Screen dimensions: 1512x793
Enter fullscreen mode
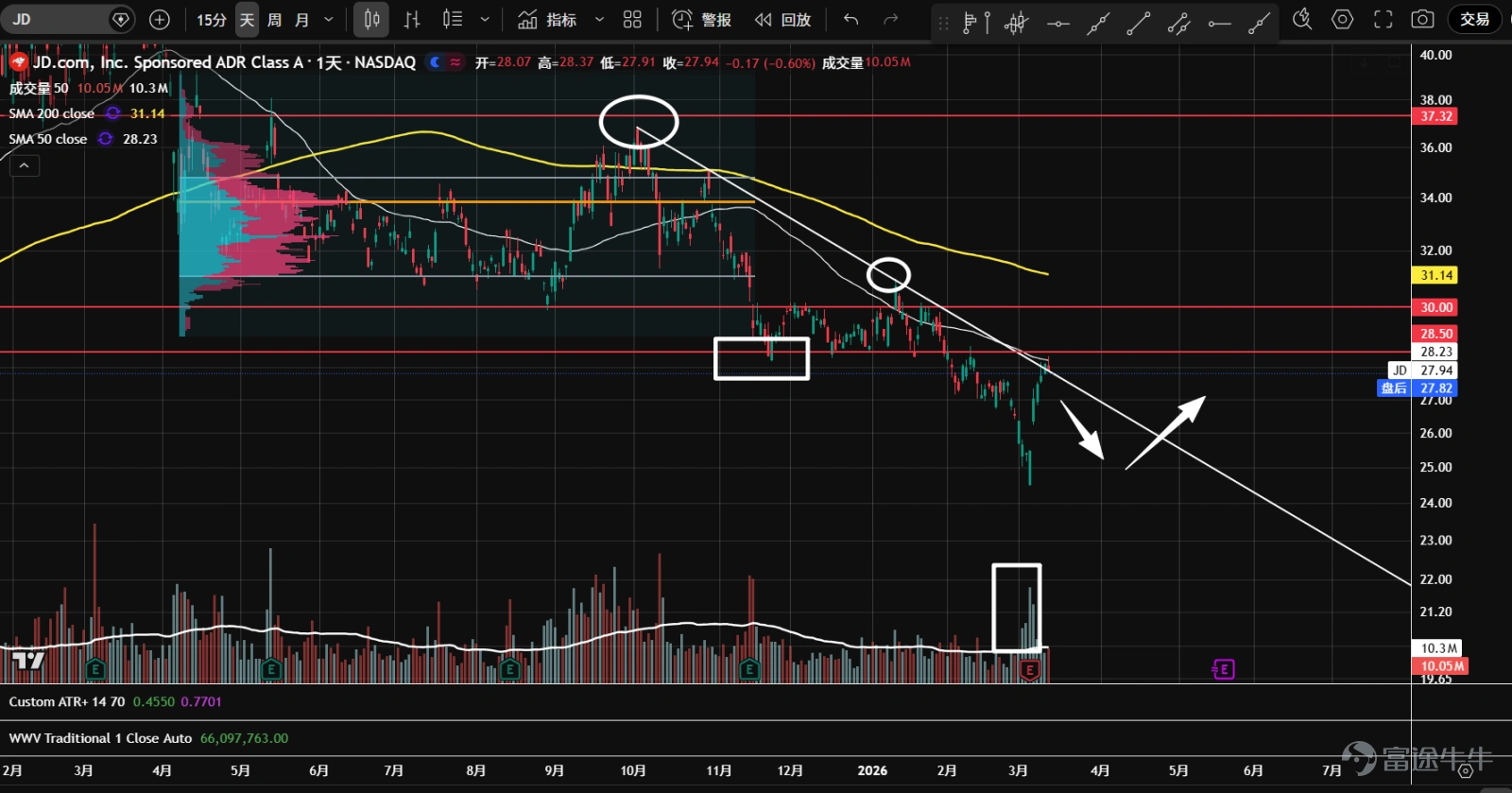click(1383, 19)
